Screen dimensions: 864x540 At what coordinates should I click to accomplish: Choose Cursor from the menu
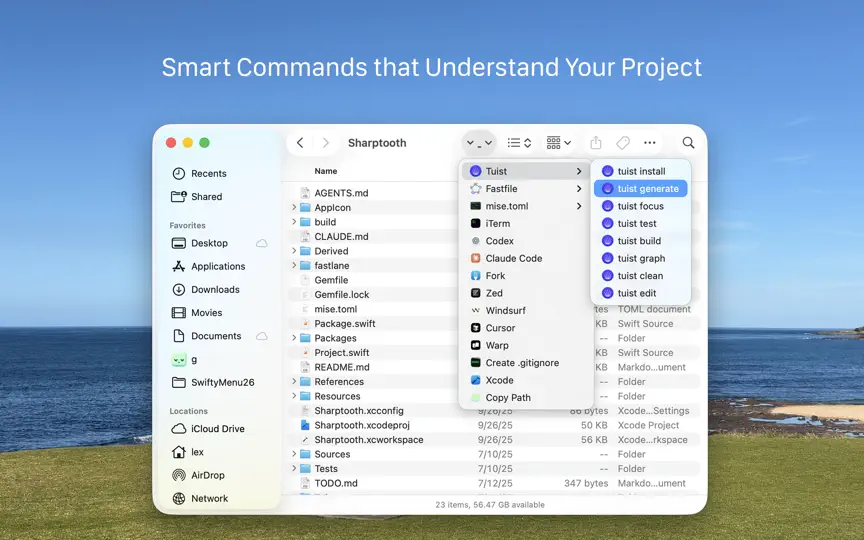[x=526, y=328]
